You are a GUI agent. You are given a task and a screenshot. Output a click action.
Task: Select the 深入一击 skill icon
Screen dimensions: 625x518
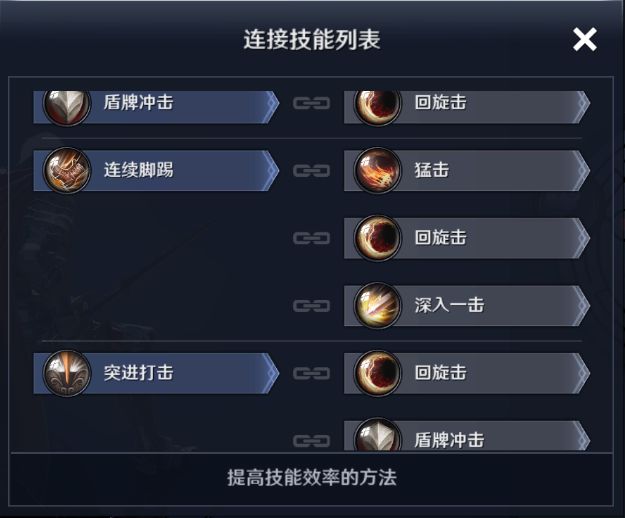pos(379,305)
